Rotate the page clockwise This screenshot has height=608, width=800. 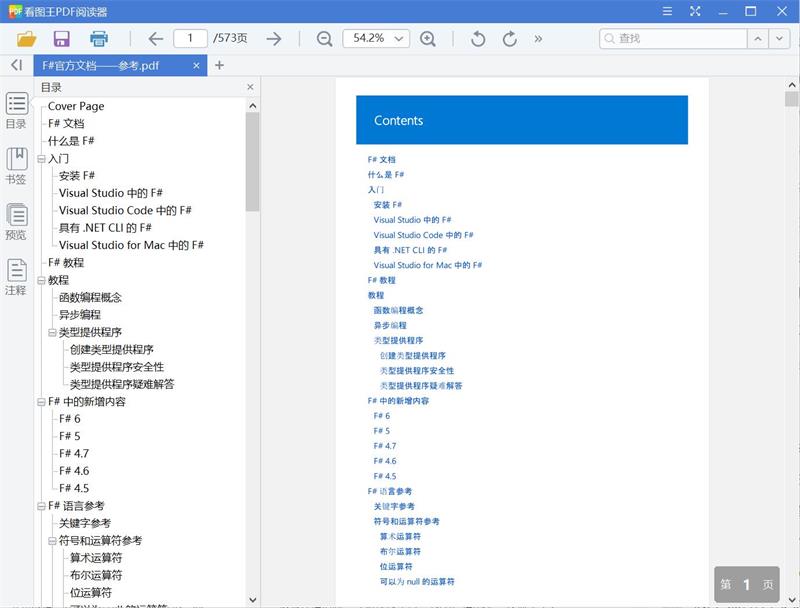point(510,38)
